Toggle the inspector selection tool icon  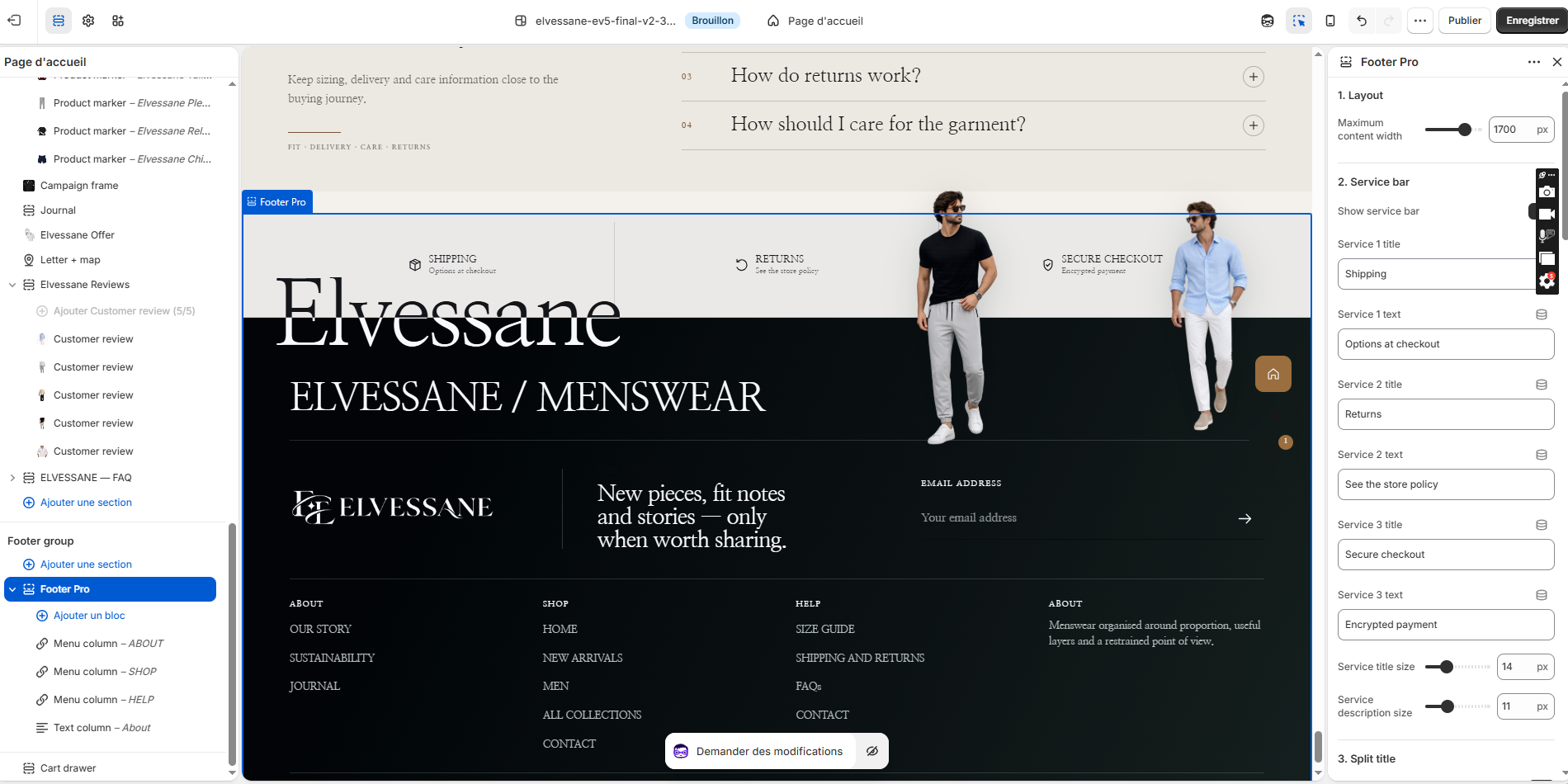(x=1299, y=21)
